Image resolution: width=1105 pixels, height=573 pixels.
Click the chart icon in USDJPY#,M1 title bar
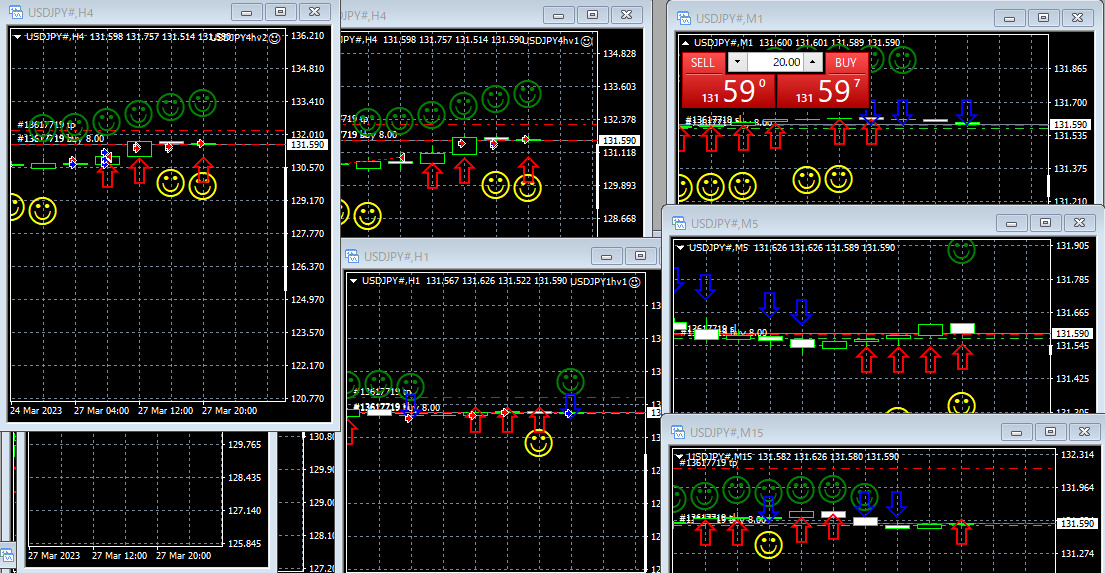point(685,18)
